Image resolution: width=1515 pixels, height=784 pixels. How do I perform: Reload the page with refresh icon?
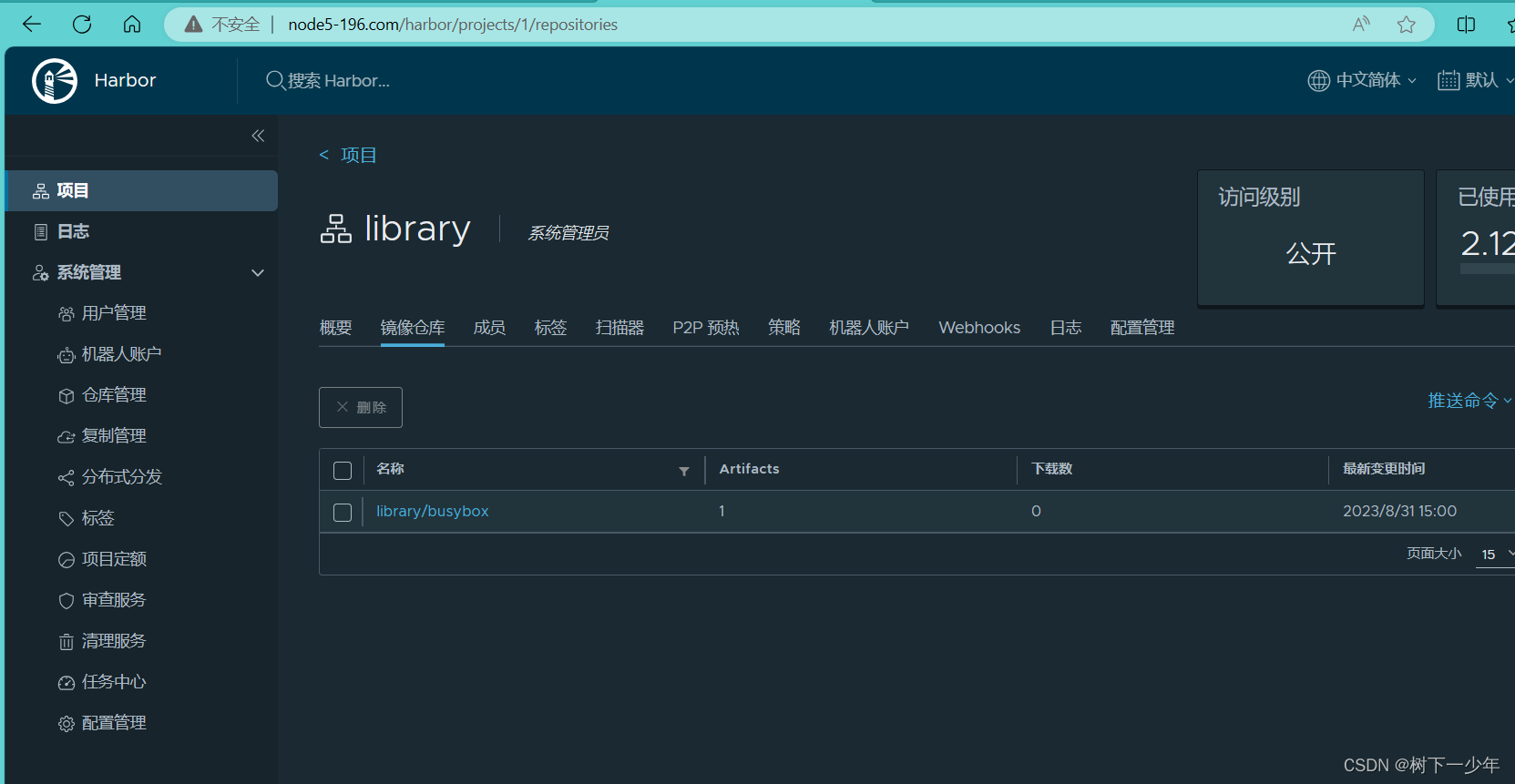click(82, 25)
